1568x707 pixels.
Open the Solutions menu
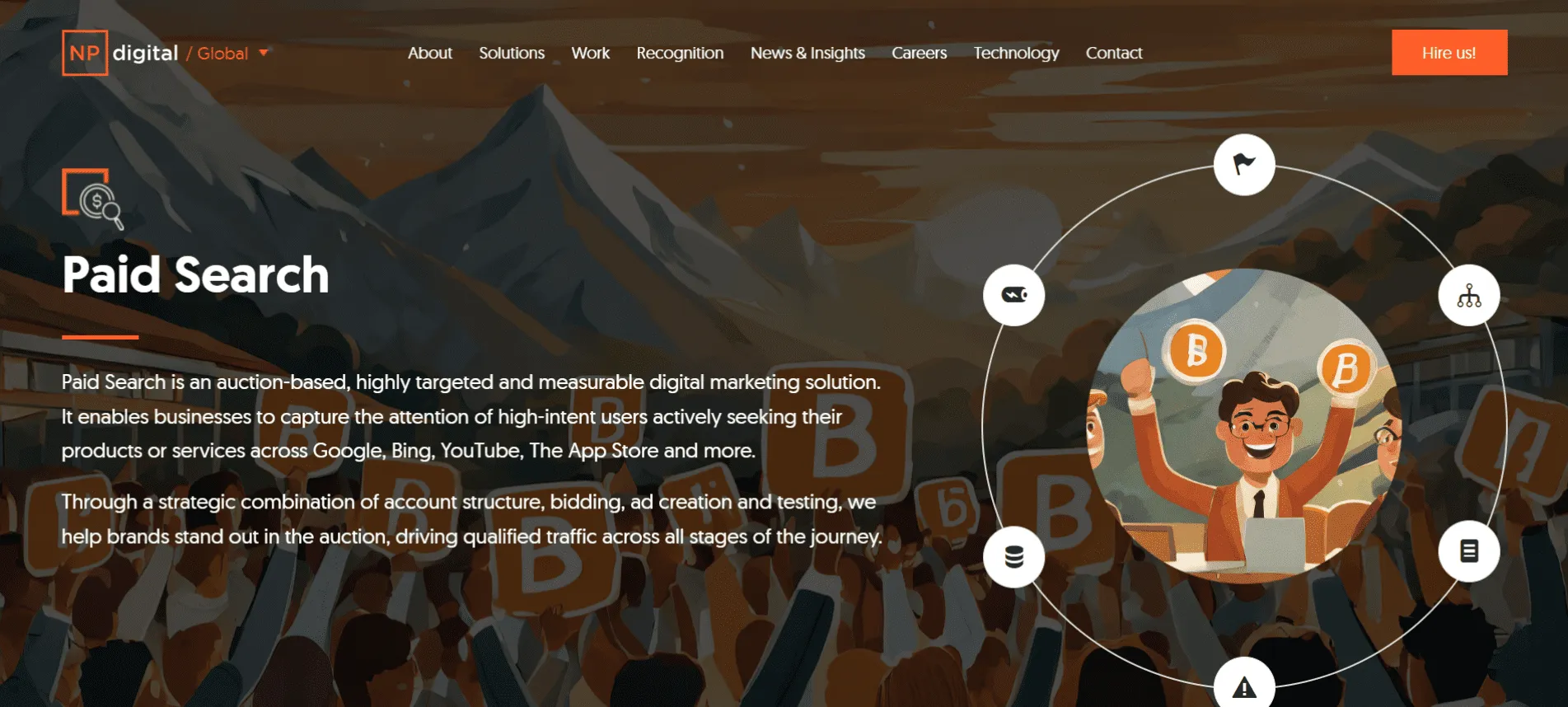[x=512, y=53]
